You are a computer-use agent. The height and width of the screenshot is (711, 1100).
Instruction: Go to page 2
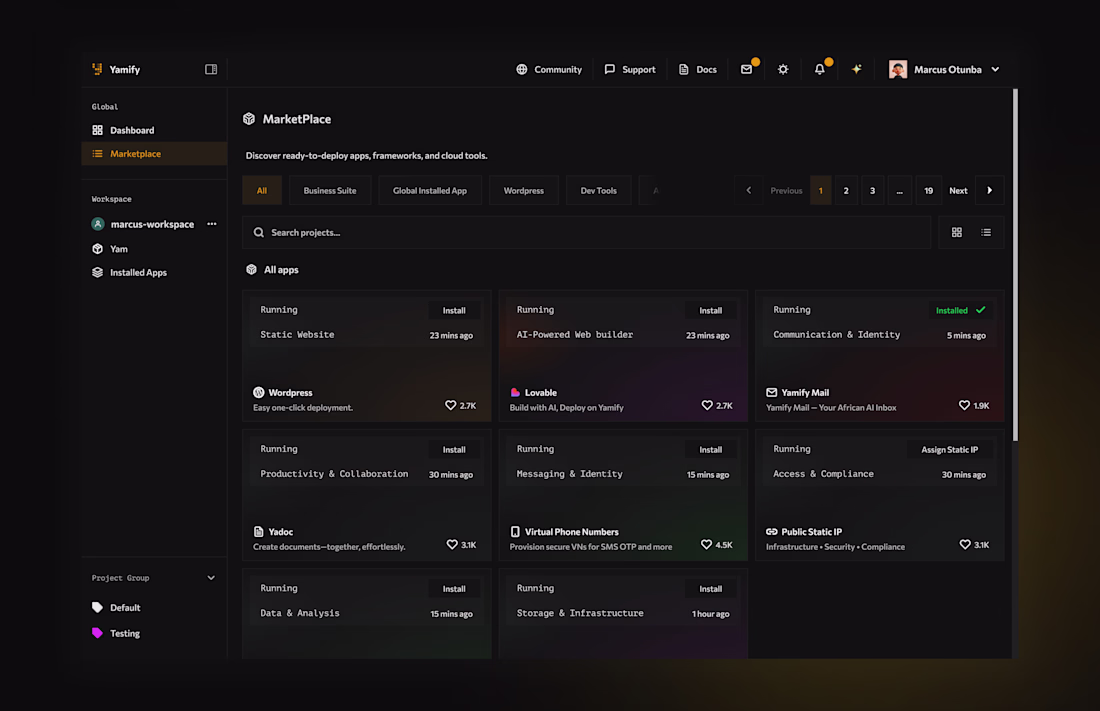point(846,190)
